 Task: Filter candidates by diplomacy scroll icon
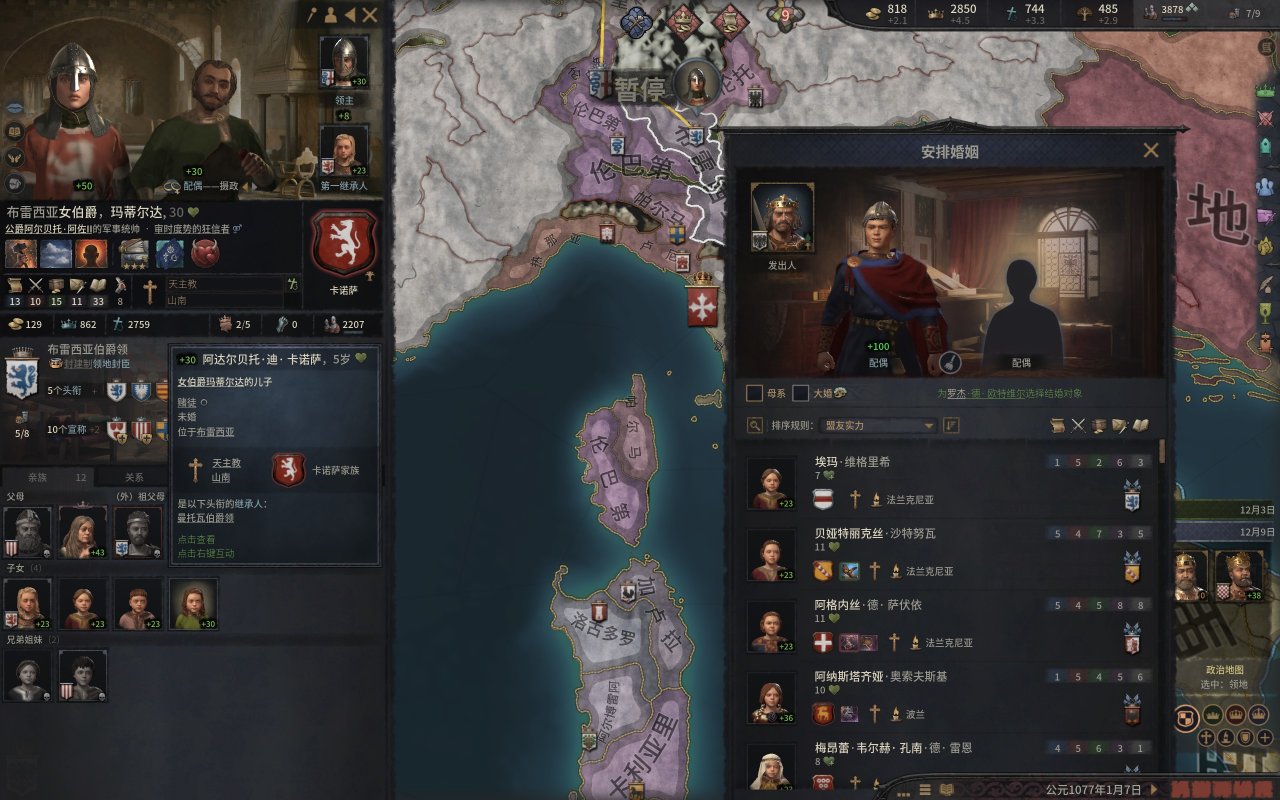[x=1058, y=425]
